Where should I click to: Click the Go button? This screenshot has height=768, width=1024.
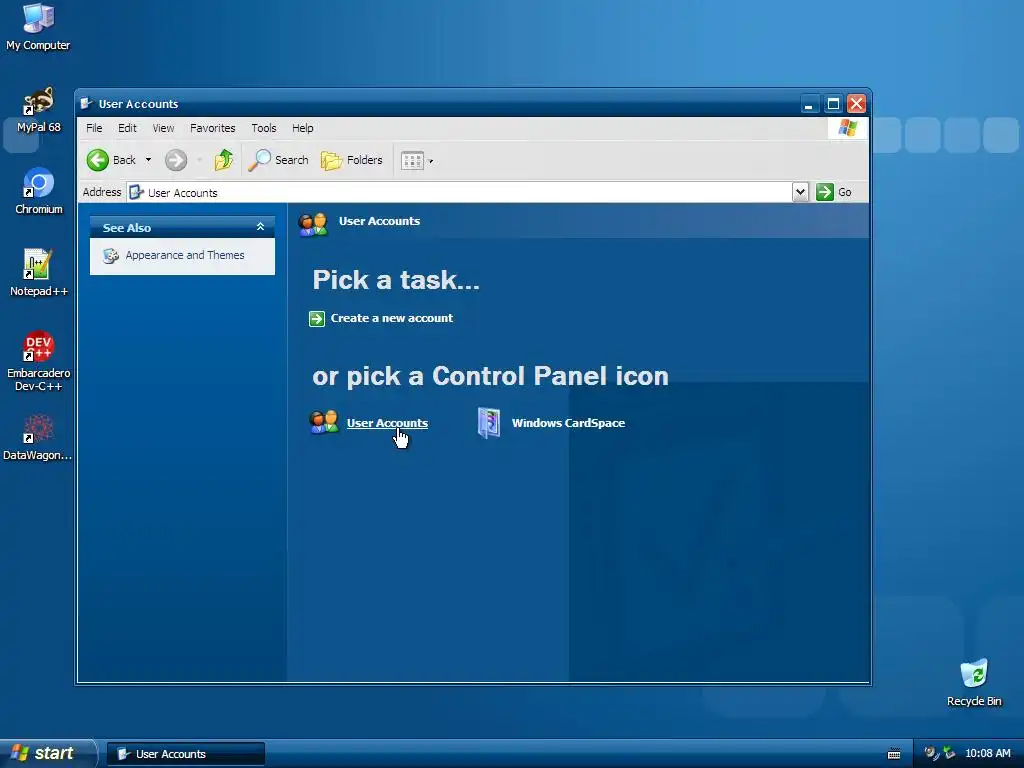coord(835,192)
